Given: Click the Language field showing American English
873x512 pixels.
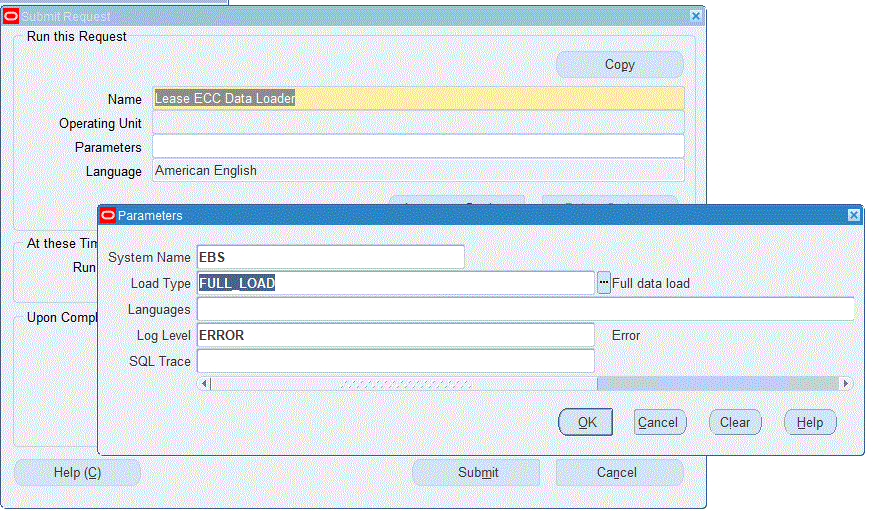Looking at the screenshot, I should [x=418, y=170].
